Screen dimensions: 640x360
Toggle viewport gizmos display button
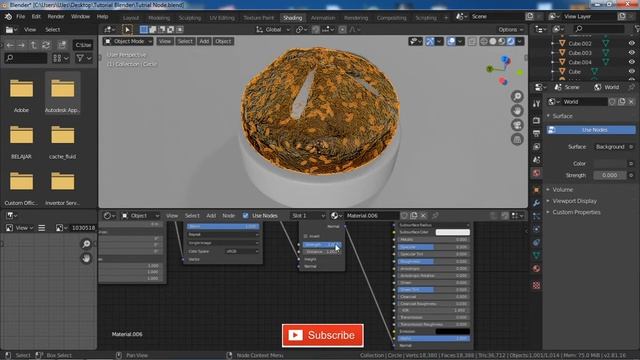[430, 41]
